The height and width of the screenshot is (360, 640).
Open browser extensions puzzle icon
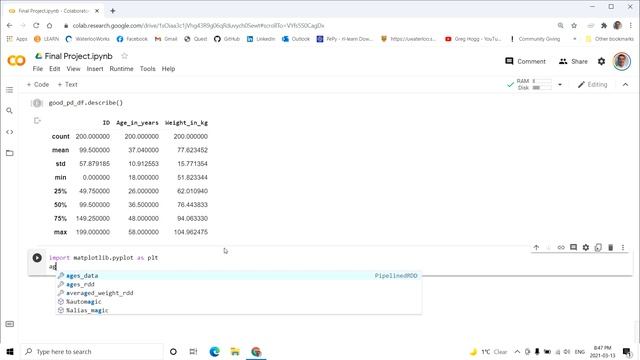click(604, 25)
